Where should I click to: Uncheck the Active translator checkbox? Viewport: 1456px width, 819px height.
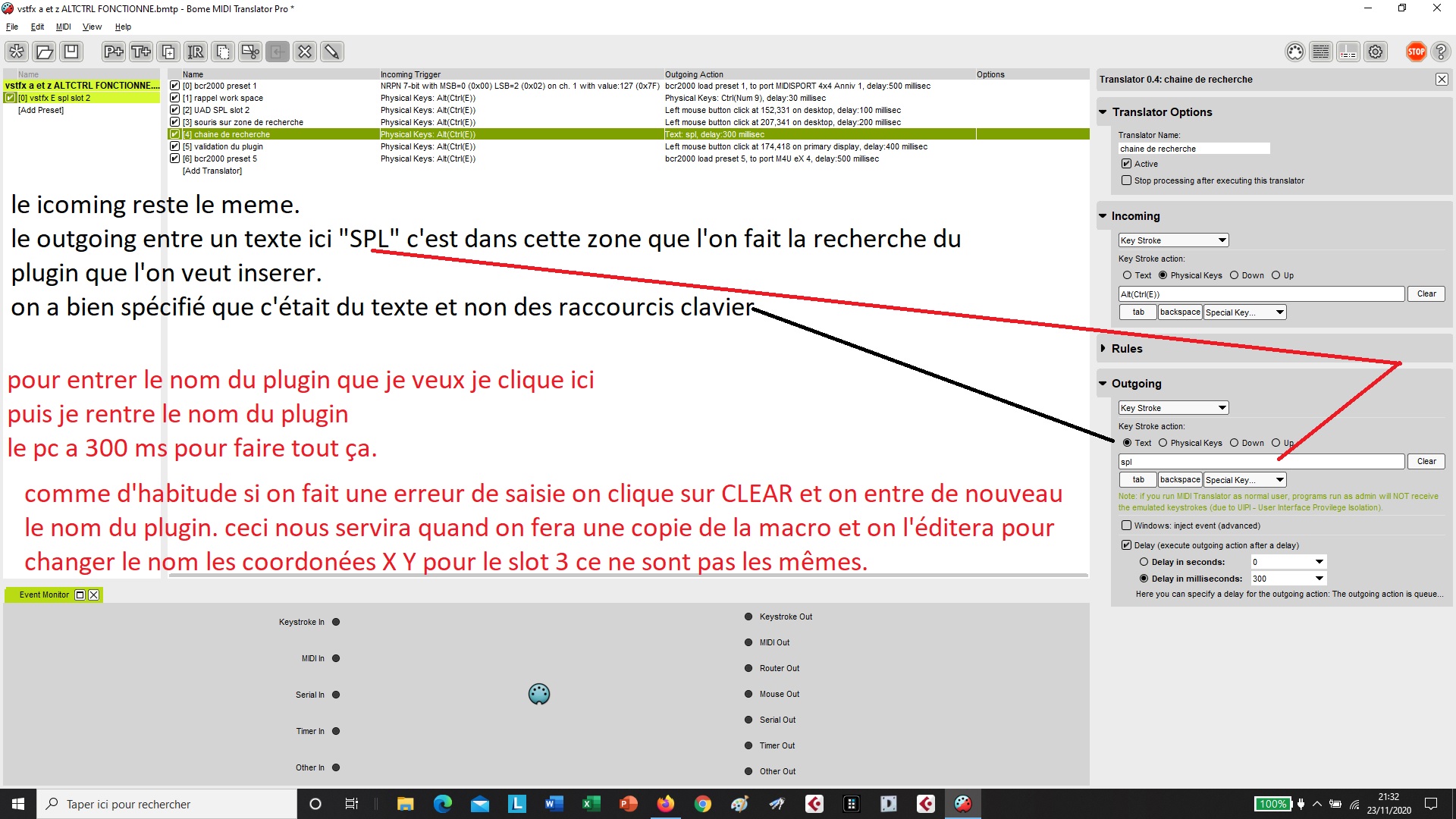click(1127, 163)
